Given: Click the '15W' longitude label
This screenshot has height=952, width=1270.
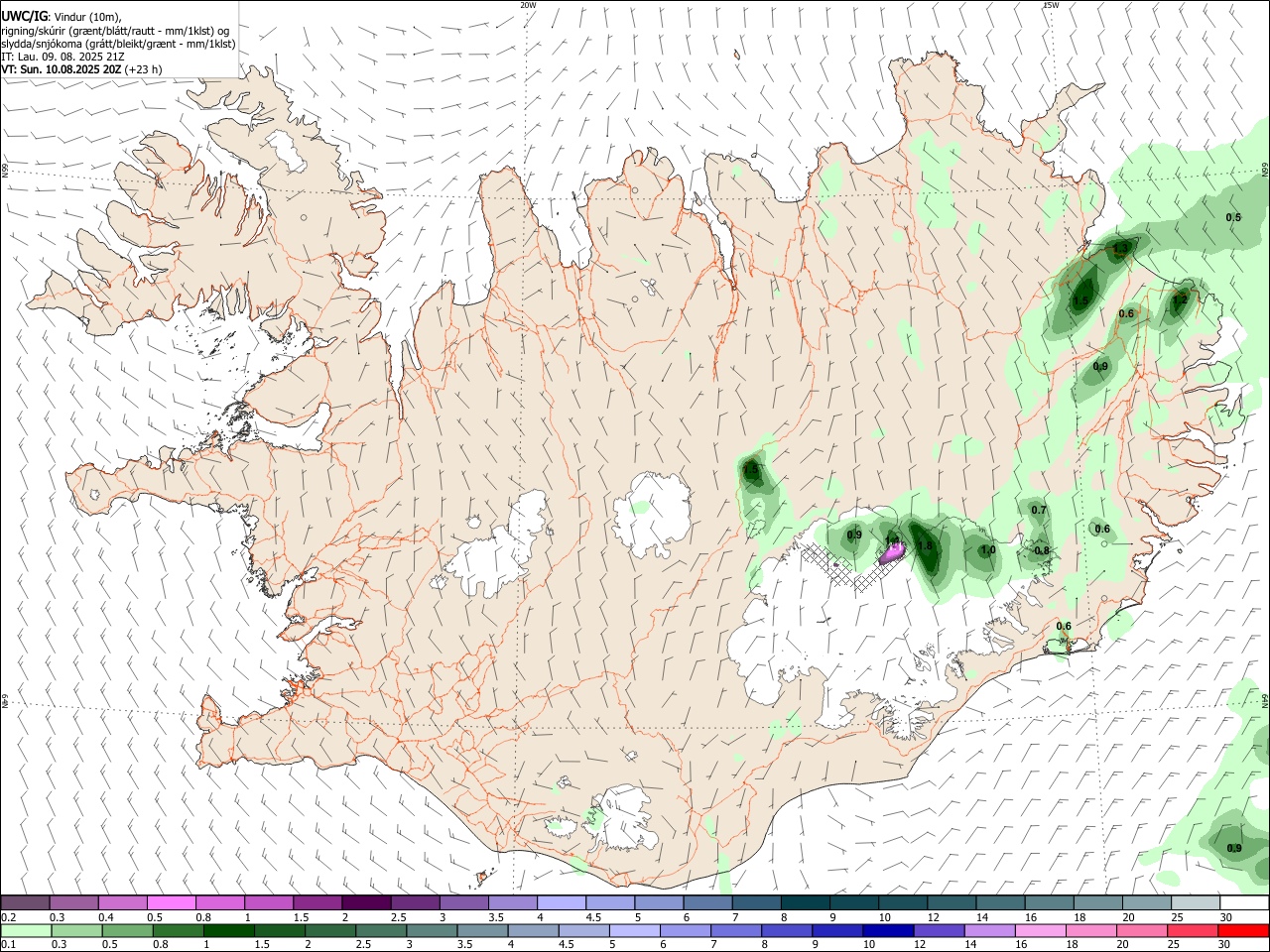Looking at the screenshot, I should tap(1051, 5).
